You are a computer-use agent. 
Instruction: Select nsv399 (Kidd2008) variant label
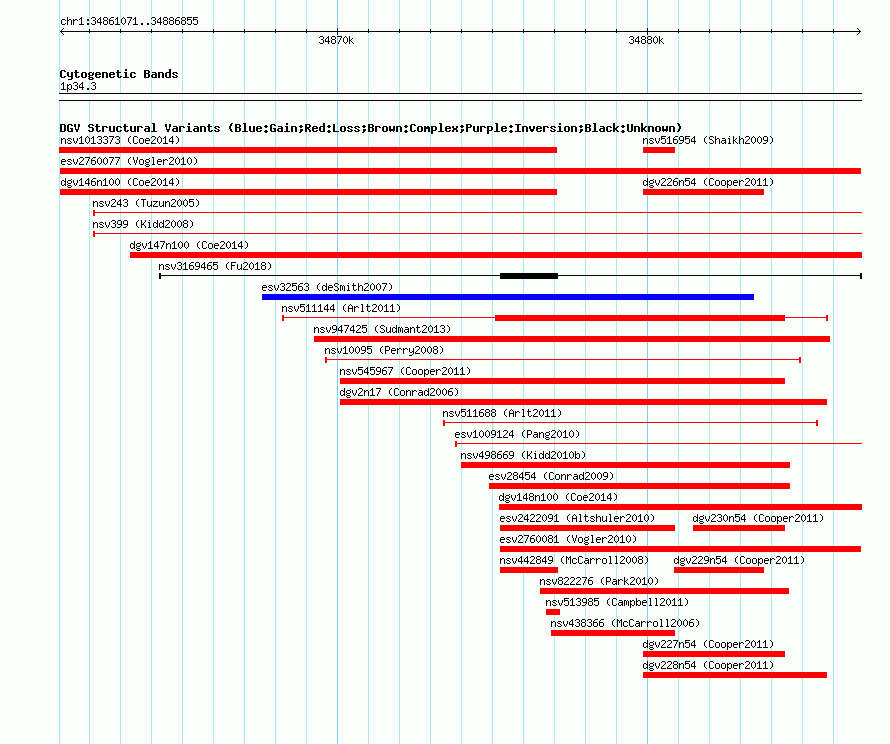(x=143, y=224)
